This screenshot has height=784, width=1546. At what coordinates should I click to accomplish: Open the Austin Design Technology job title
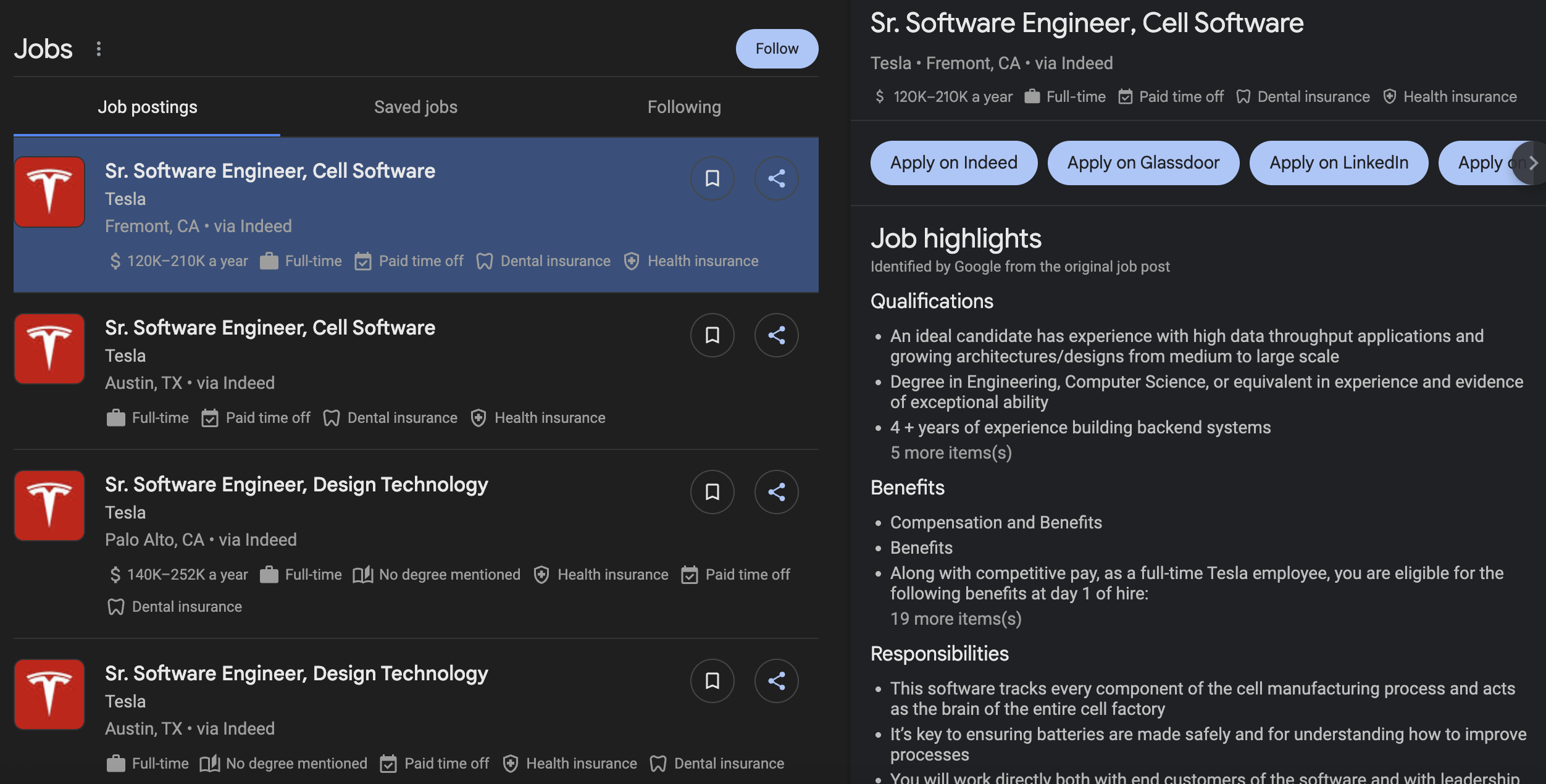tap(296, 673)
